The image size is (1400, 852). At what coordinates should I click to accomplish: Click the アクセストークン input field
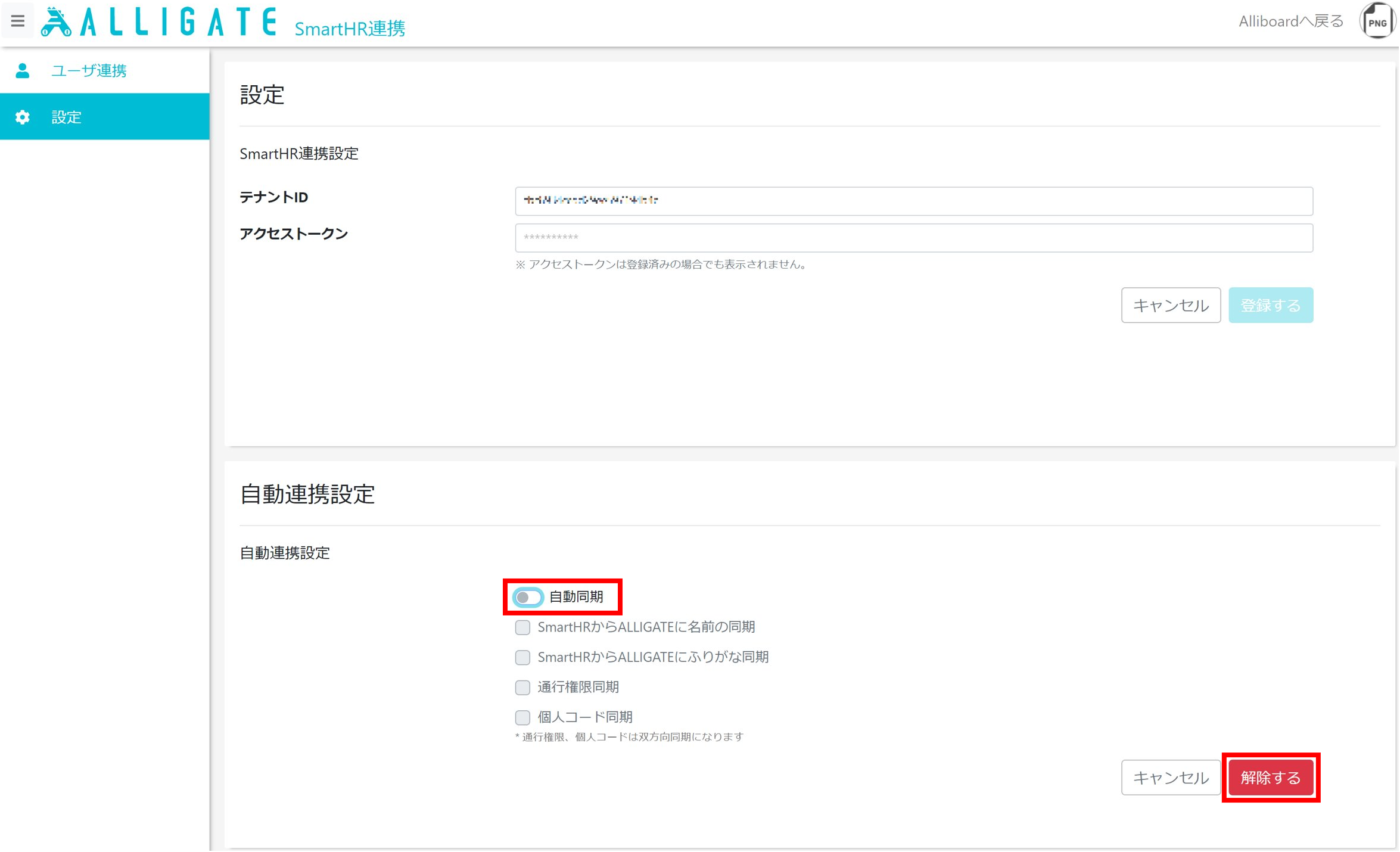914,238
